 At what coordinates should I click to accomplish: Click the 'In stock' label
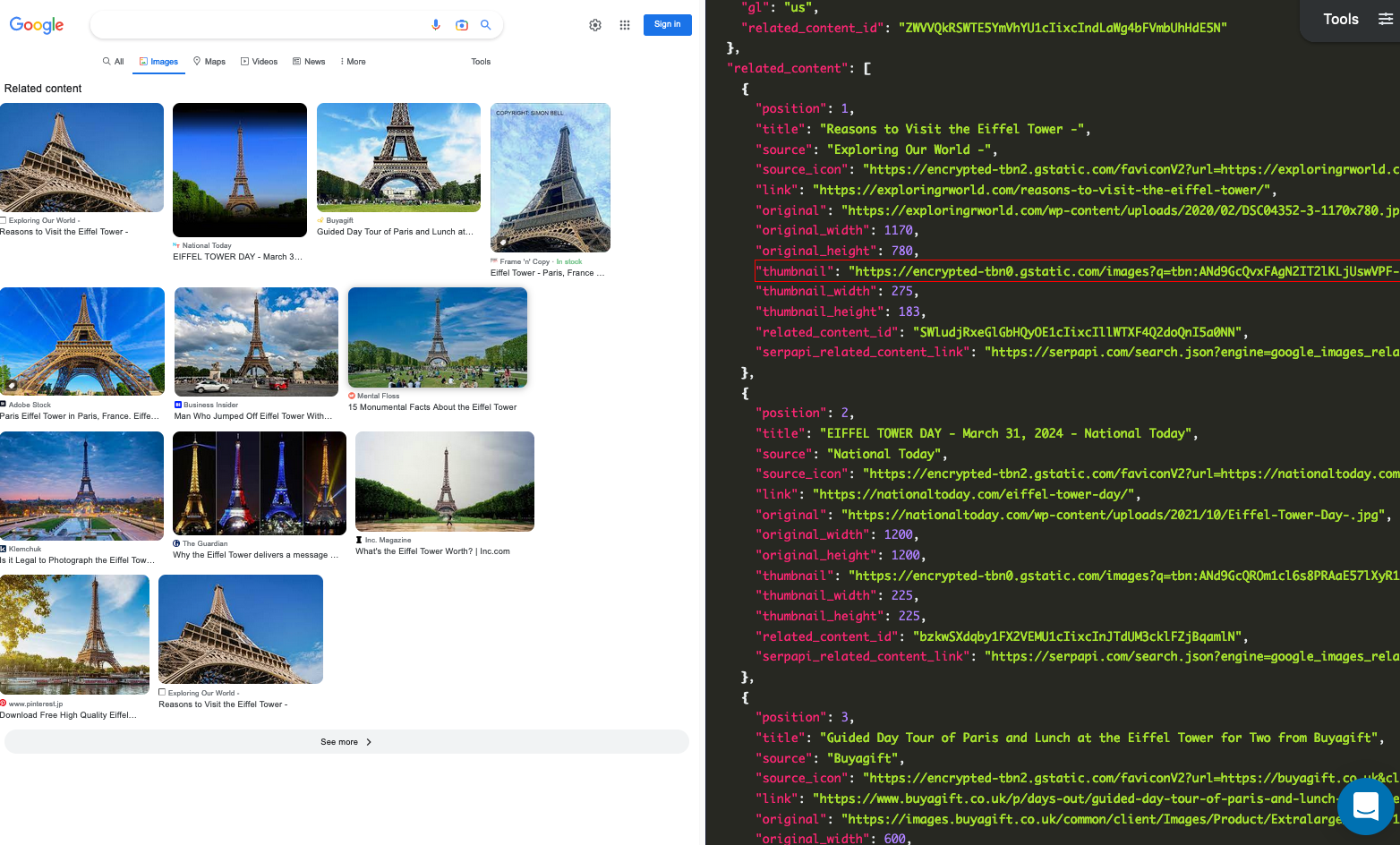pos(569,261)
